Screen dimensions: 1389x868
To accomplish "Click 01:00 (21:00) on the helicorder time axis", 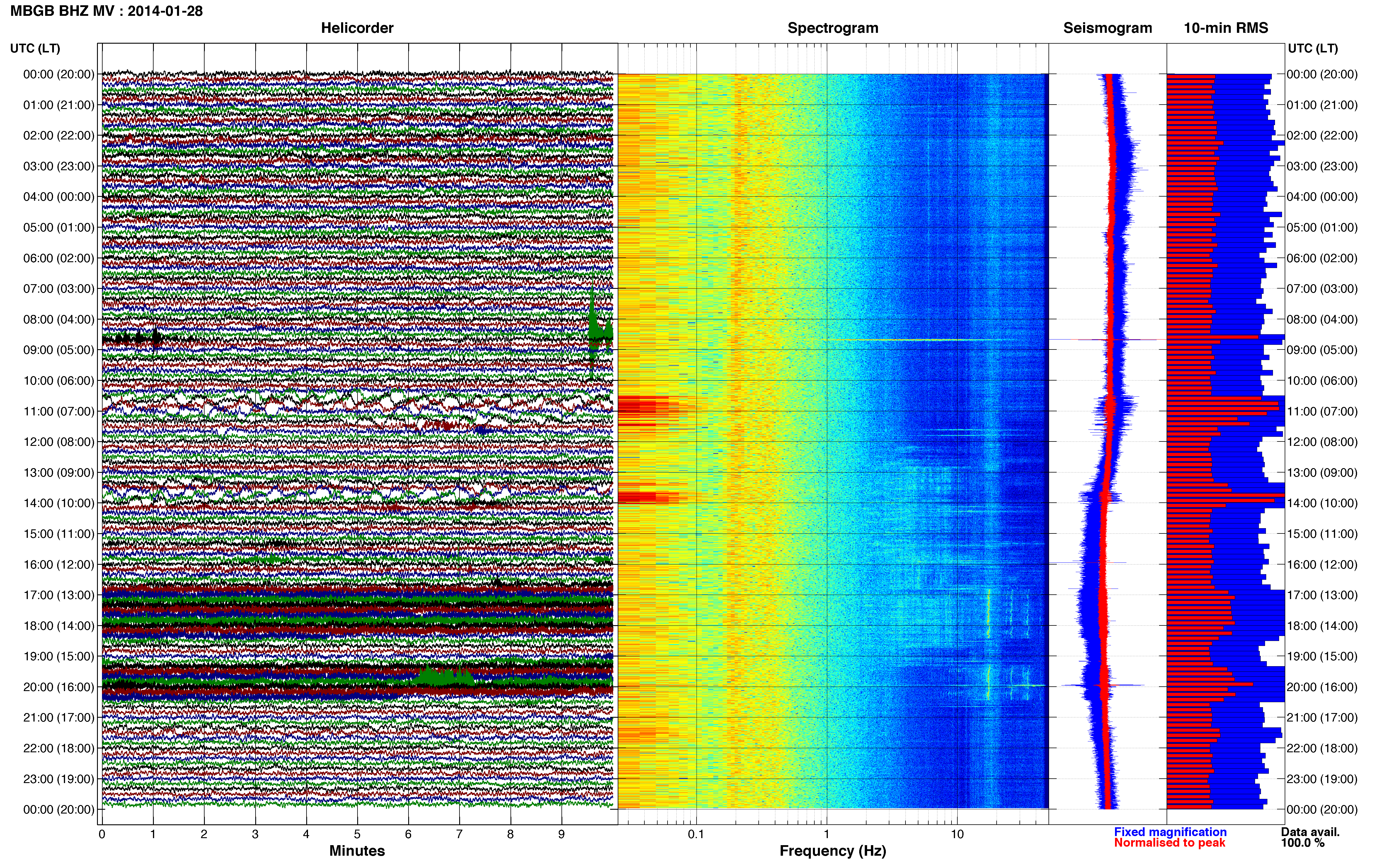I will pos(59,105).
